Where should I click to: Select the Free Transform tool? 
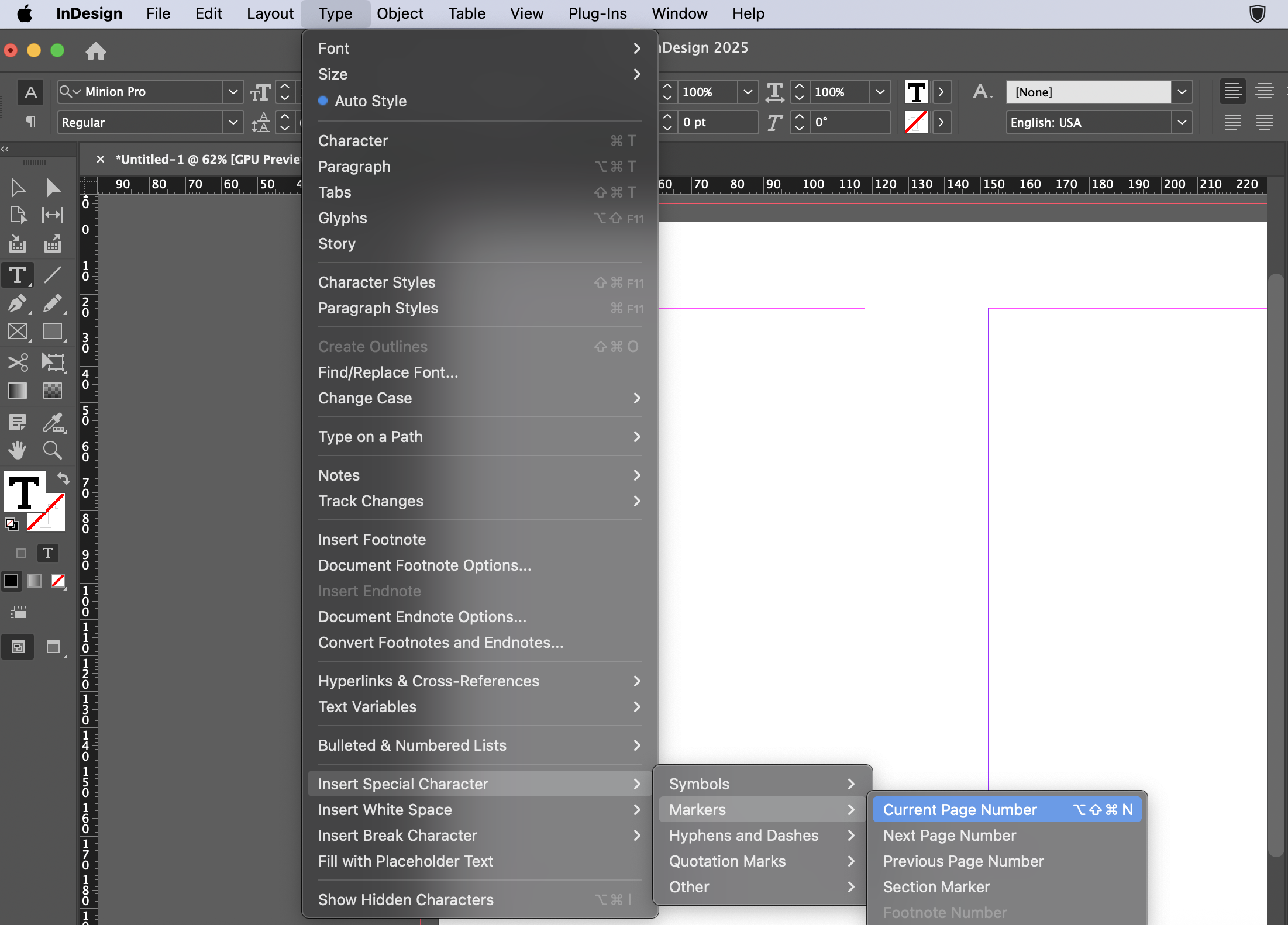pyautogui.click(x=53, y=363)
